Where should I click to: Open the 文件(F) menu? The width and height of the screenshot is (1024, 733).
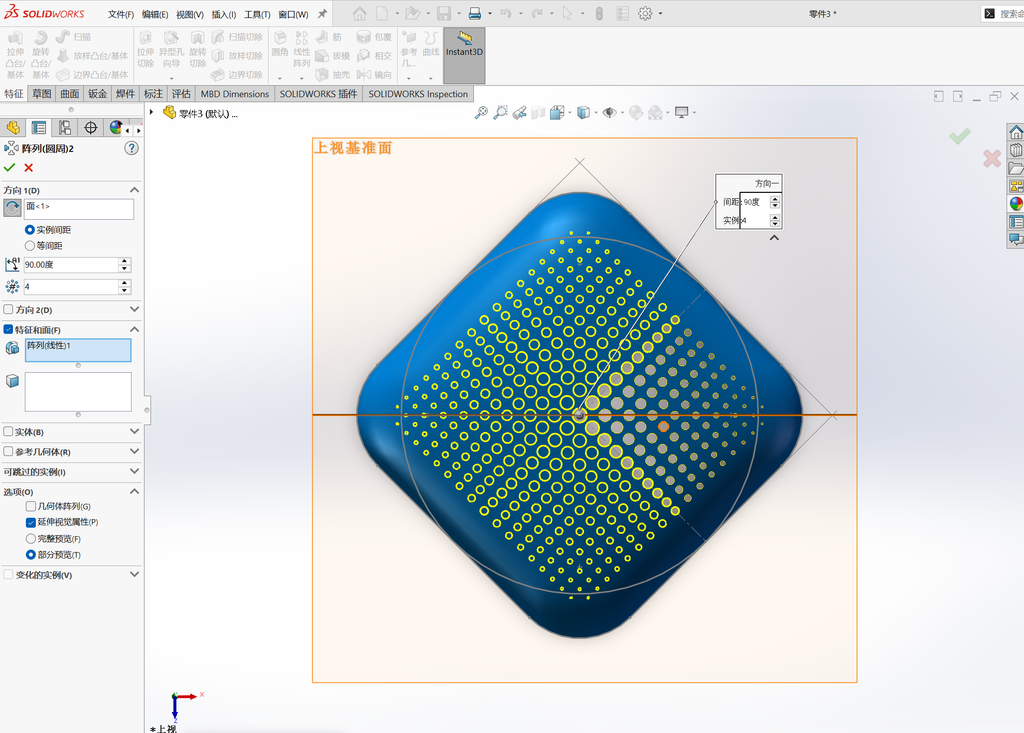(121, 14)
